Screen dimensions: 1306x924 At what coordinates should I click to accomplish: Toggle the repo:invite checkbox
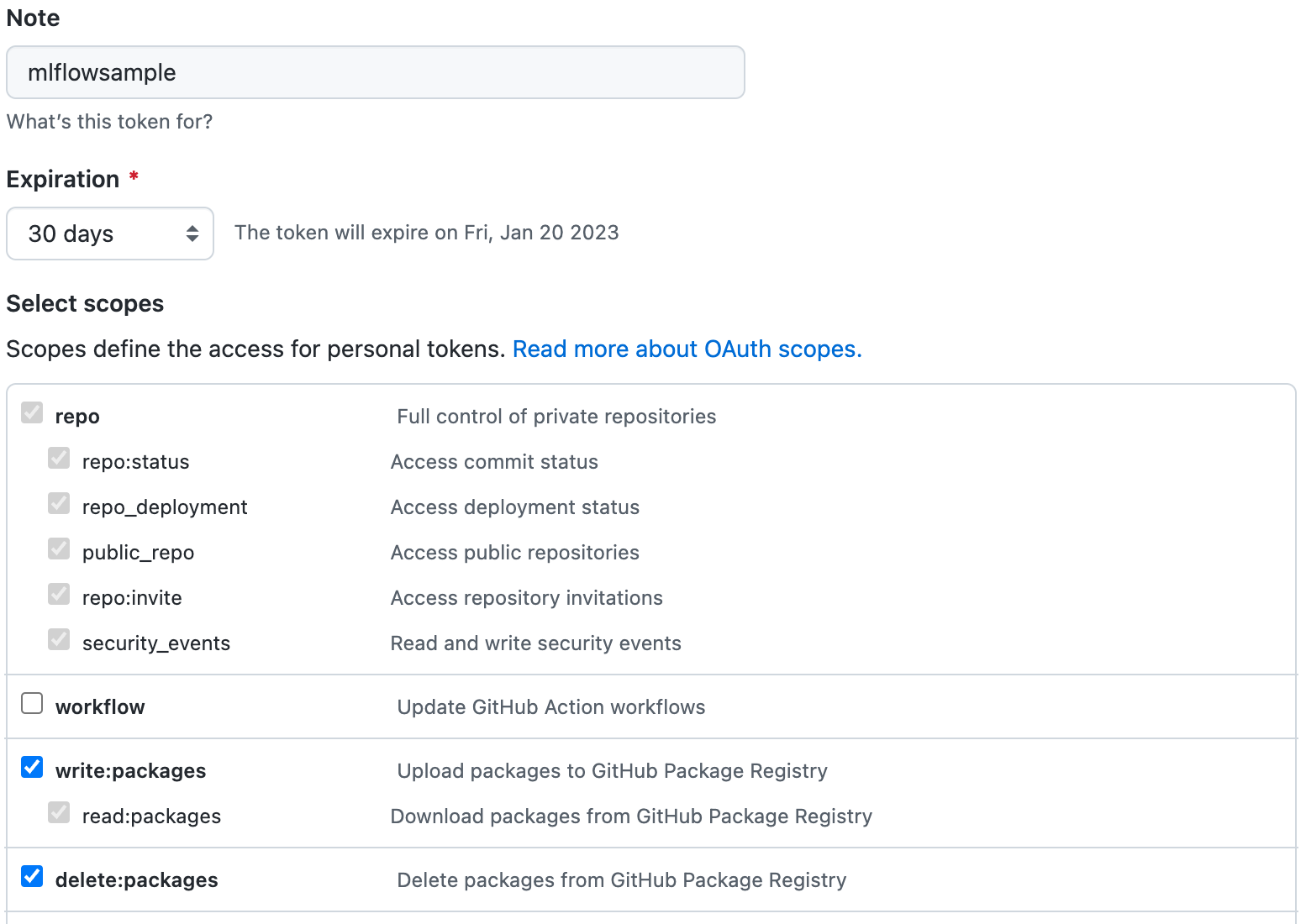click(59, 594)
